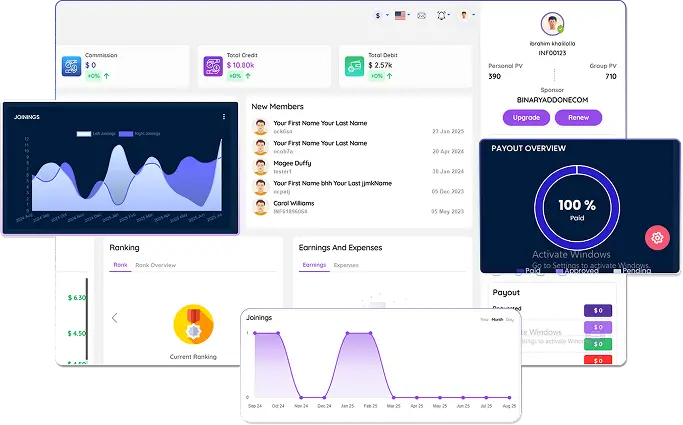Click the Current Ranking medal badge
Viewport: 683px width, 425px height.
point(193,324)
